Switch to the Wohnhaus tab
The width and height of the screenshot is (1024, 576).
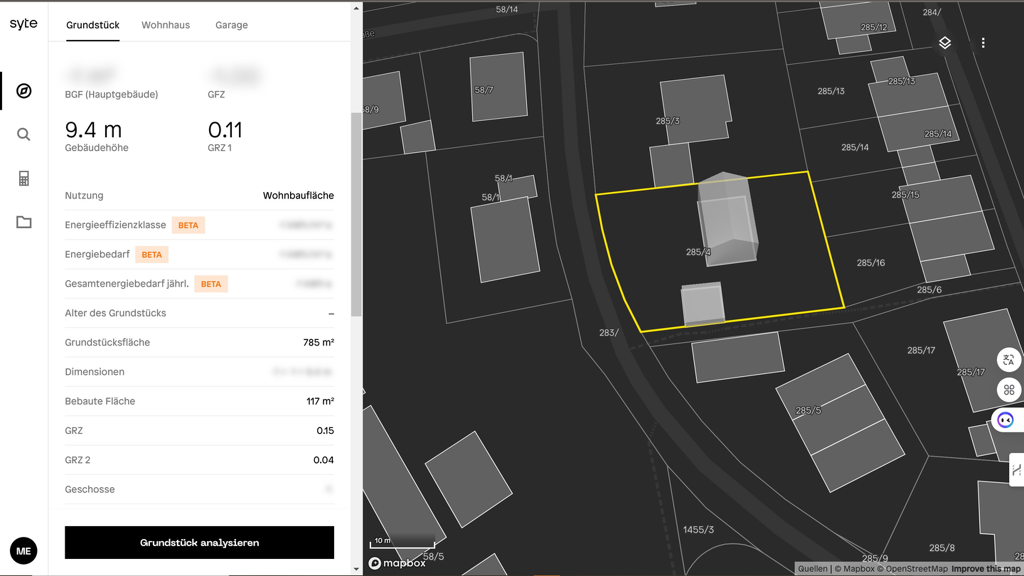[x=165, y=25]
